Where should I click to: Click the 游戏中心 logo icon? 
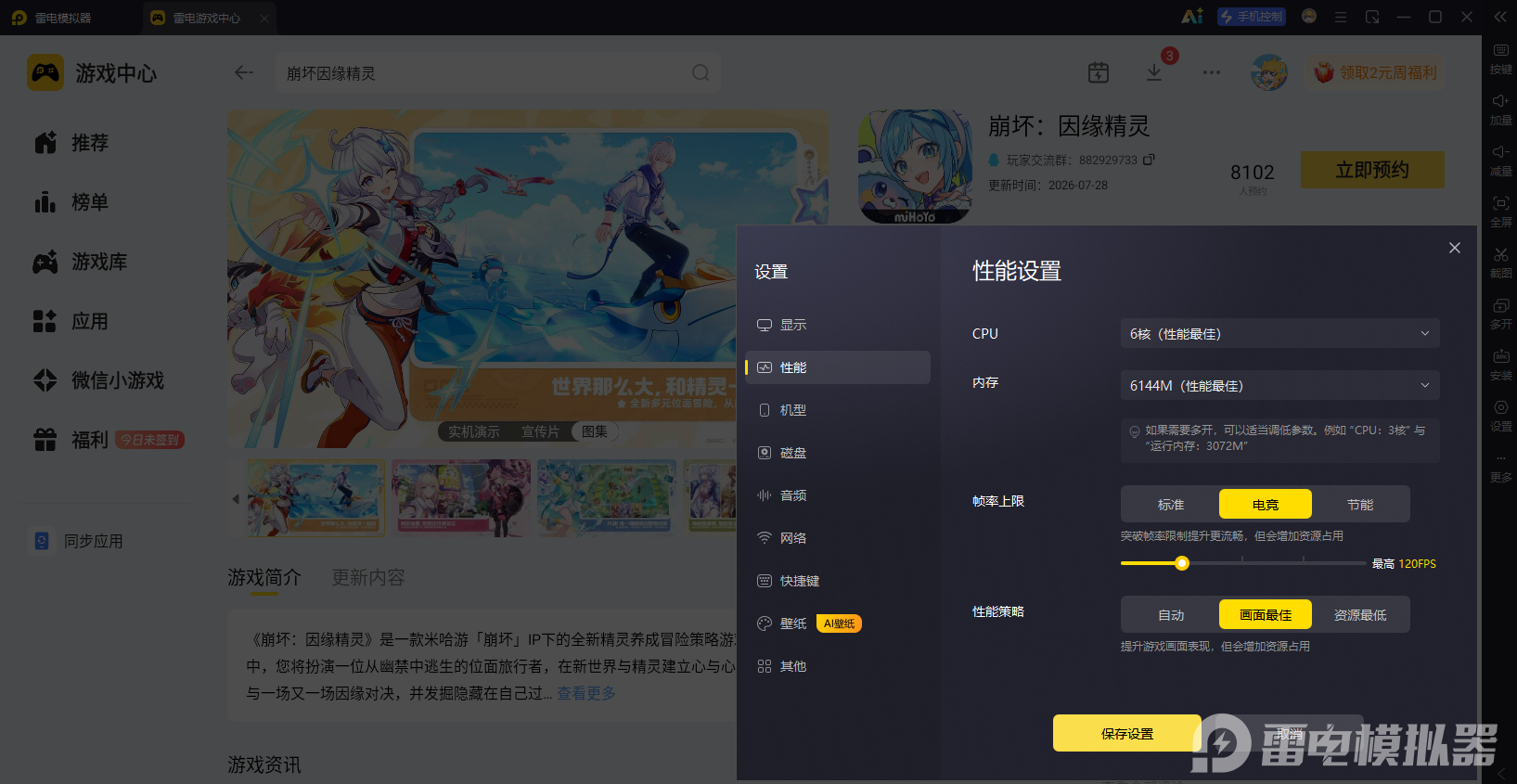45,72
